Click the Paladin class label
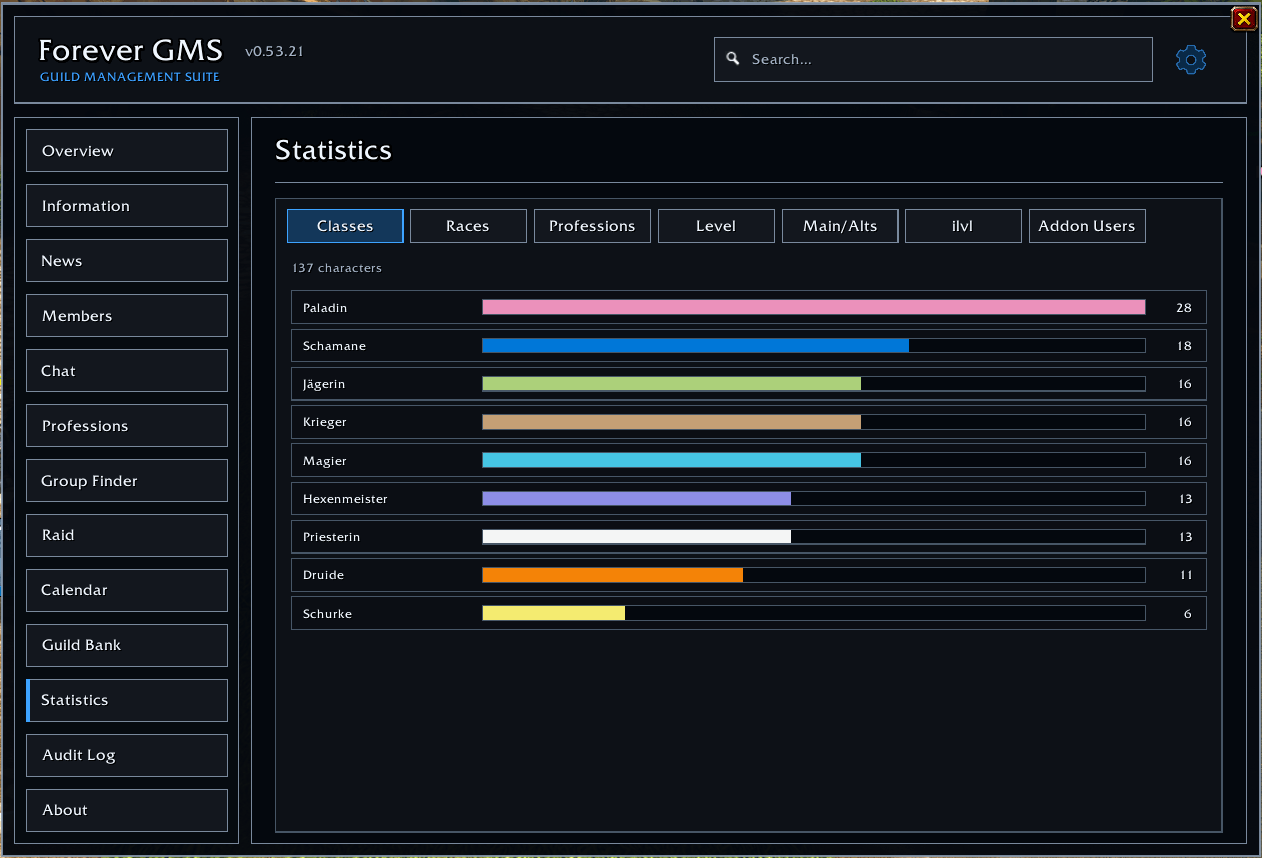 [x=325, y=308]
